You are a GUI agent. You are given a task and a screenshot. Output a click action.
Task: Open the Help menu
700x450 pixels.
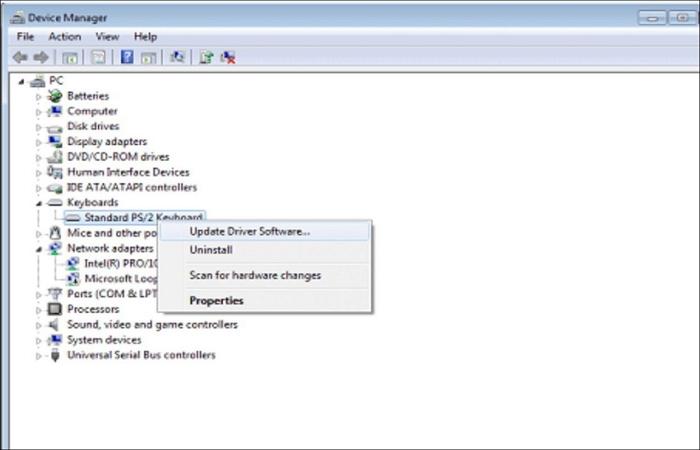click(146, 37)
